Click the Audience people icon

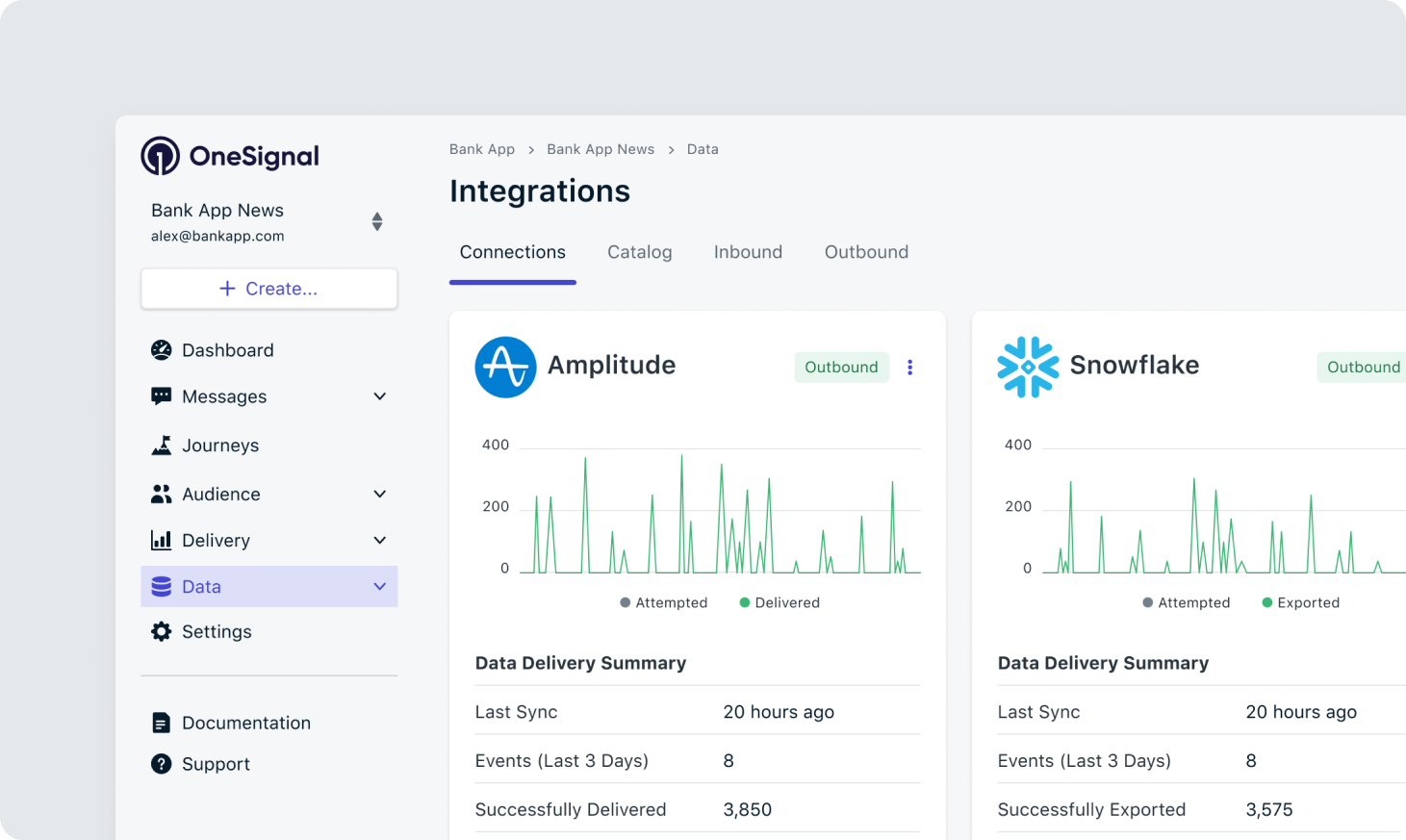(162, 494)
